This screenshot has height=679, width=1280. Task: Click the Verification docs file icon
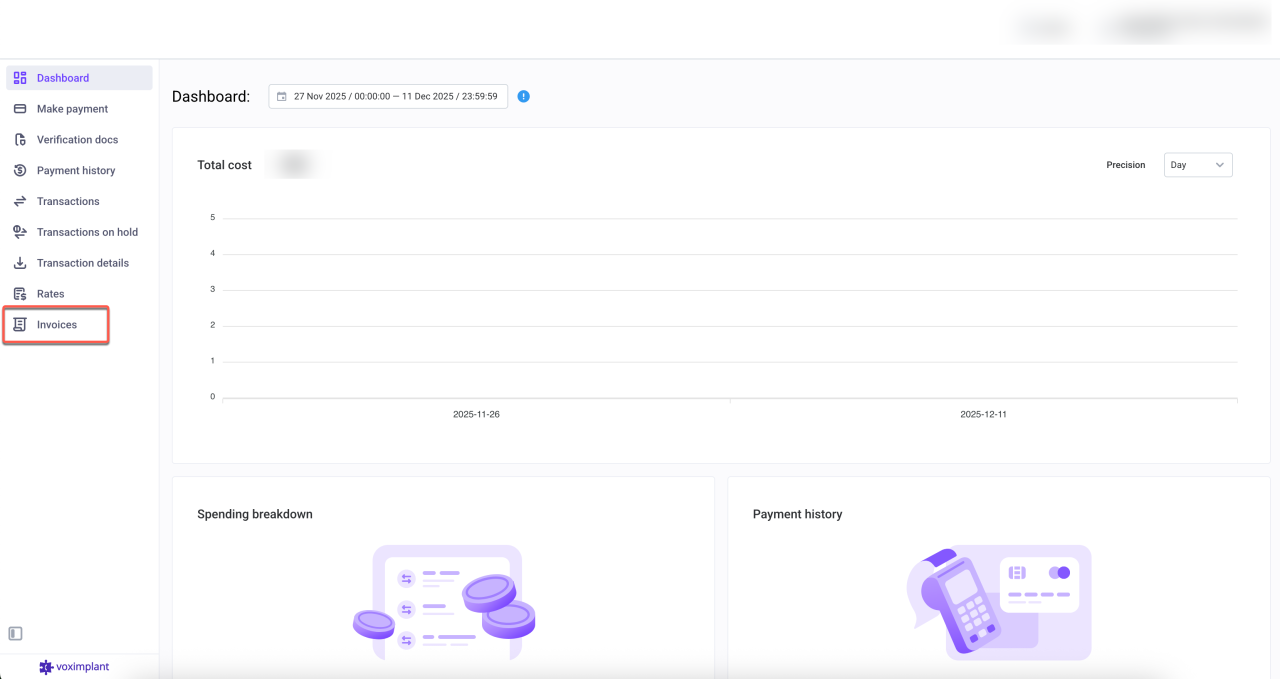coord(20,140)
